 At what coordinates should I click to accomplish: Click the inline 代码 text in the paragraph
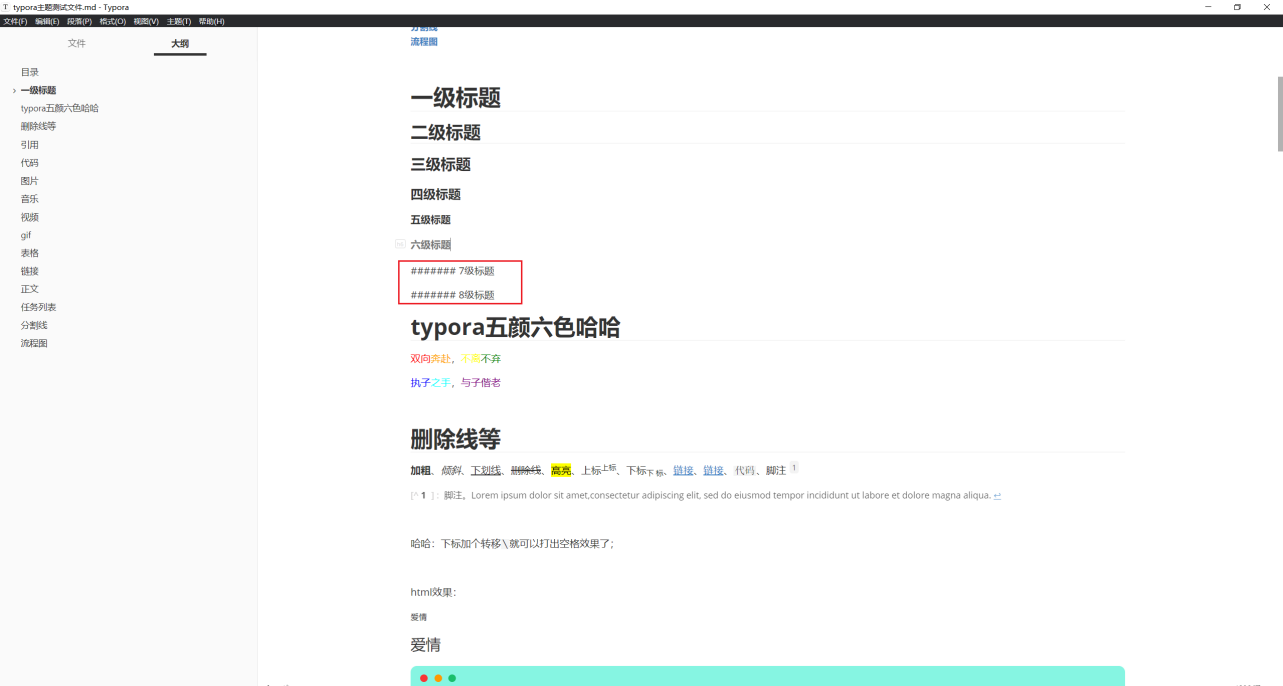point(745,470)
